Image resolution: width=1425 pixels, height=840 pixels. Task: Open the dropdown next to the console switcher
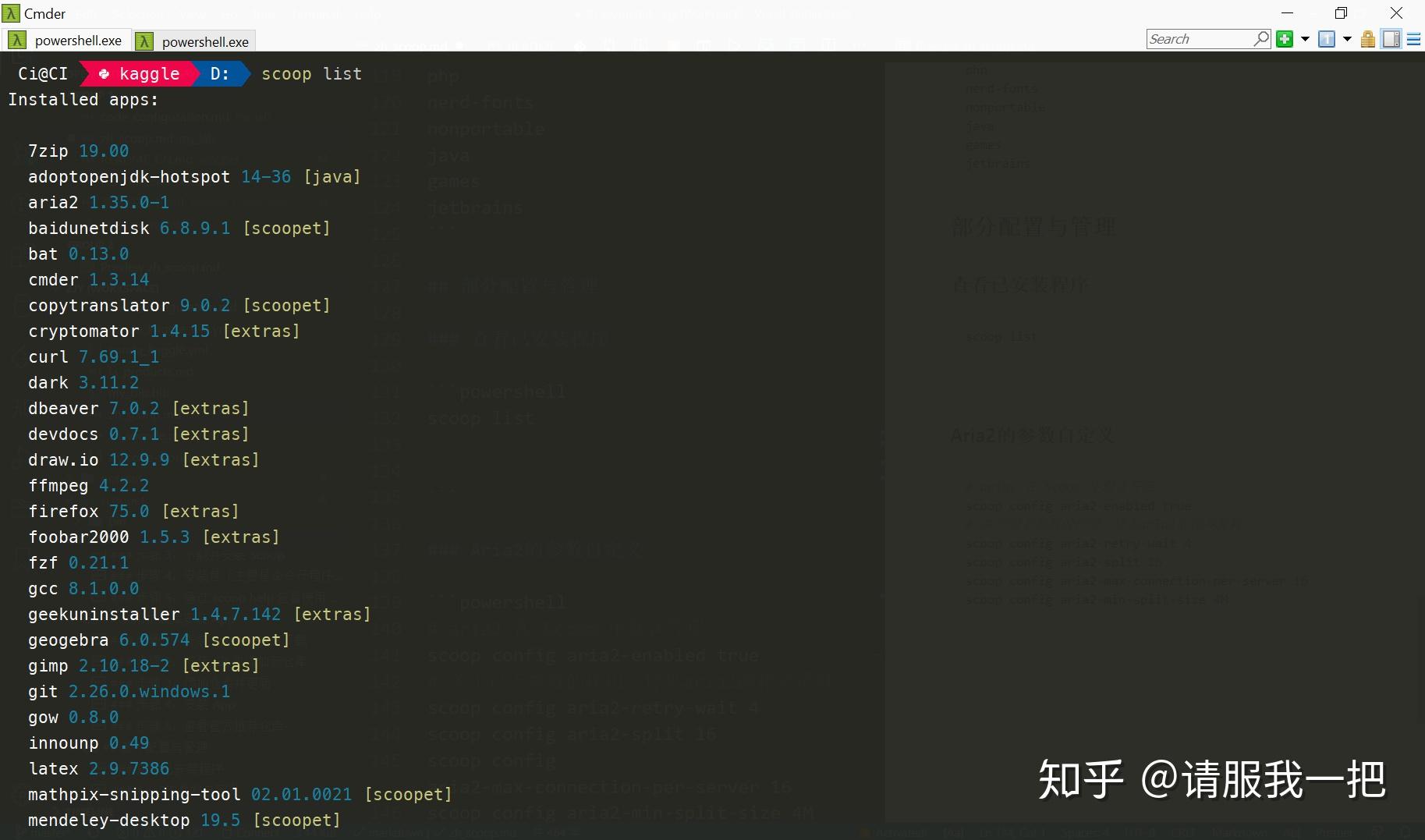pyautogui.click(x=1346, y=38)
